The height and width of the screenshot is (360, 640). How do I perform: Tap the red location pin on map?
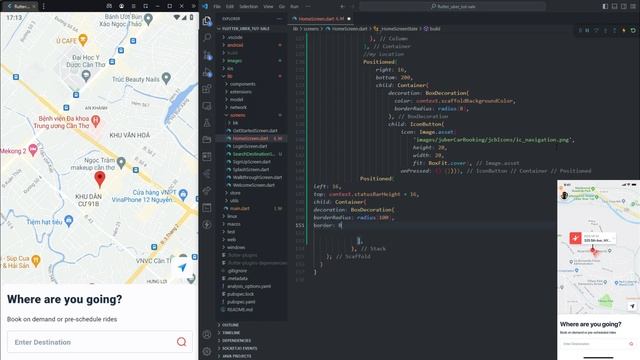[x=100, y=179]
